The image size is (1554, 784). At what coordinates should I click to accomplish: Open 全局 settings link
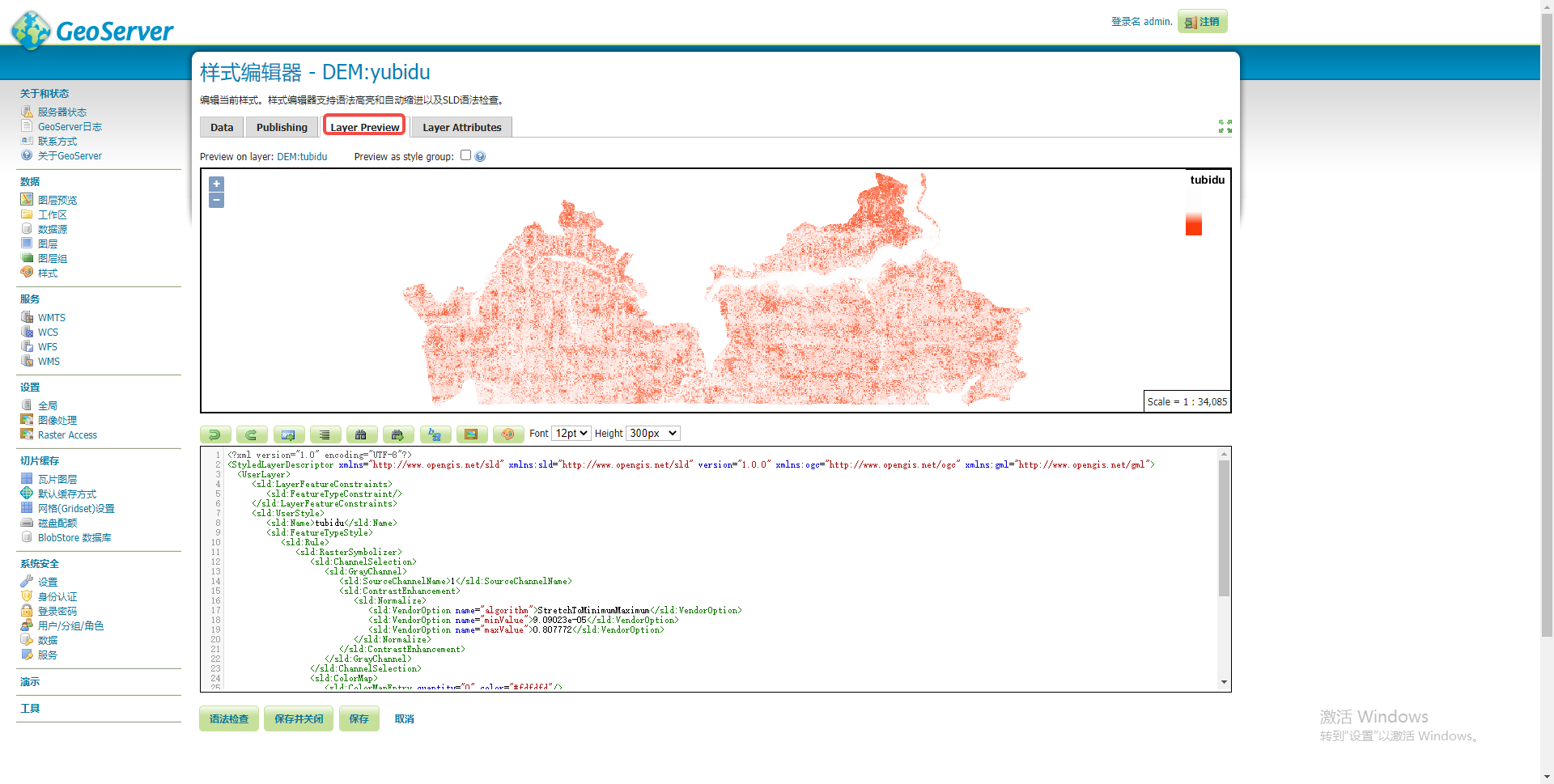[48, 406]
